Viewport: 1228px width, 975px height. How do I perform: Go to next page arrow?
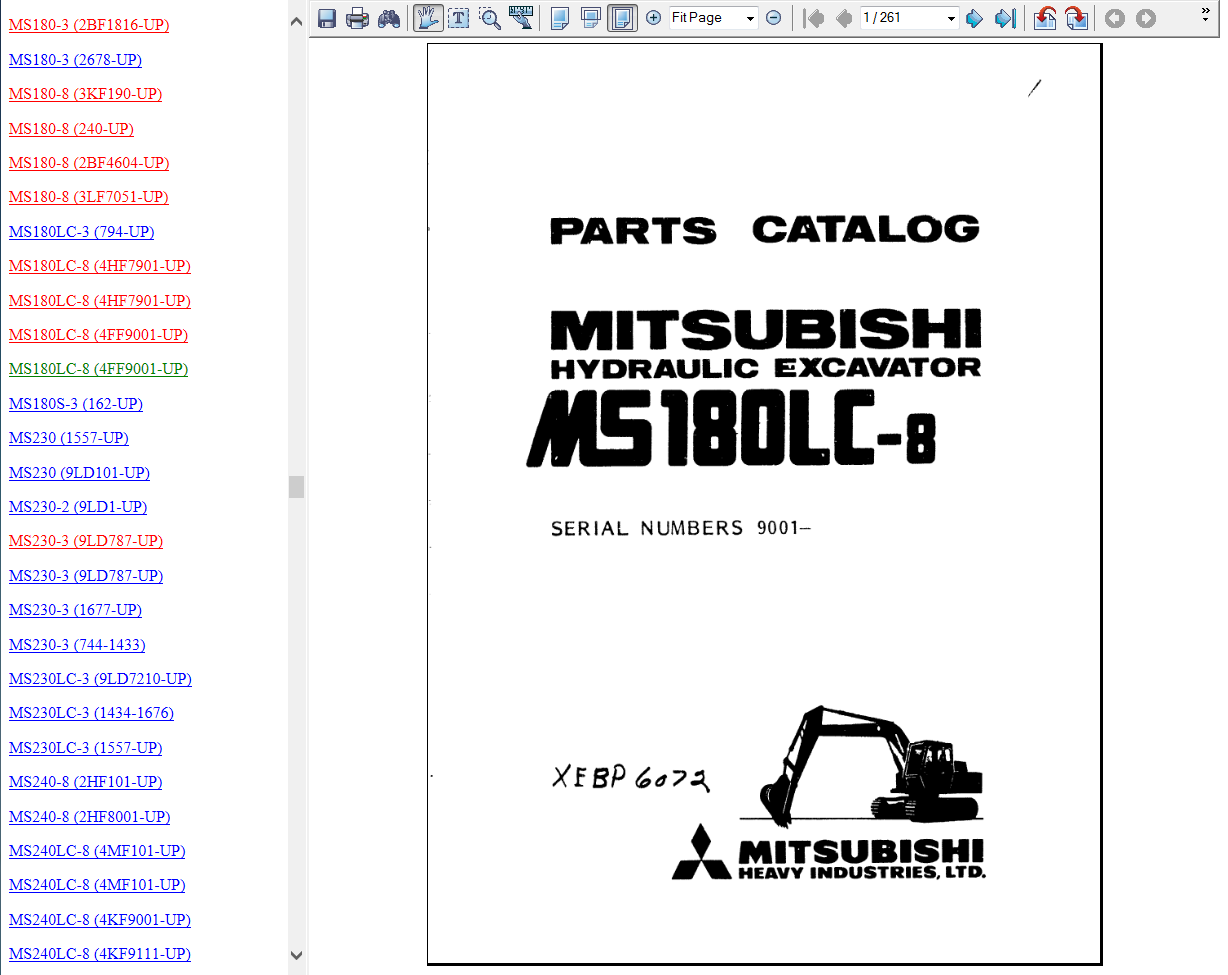974,18
